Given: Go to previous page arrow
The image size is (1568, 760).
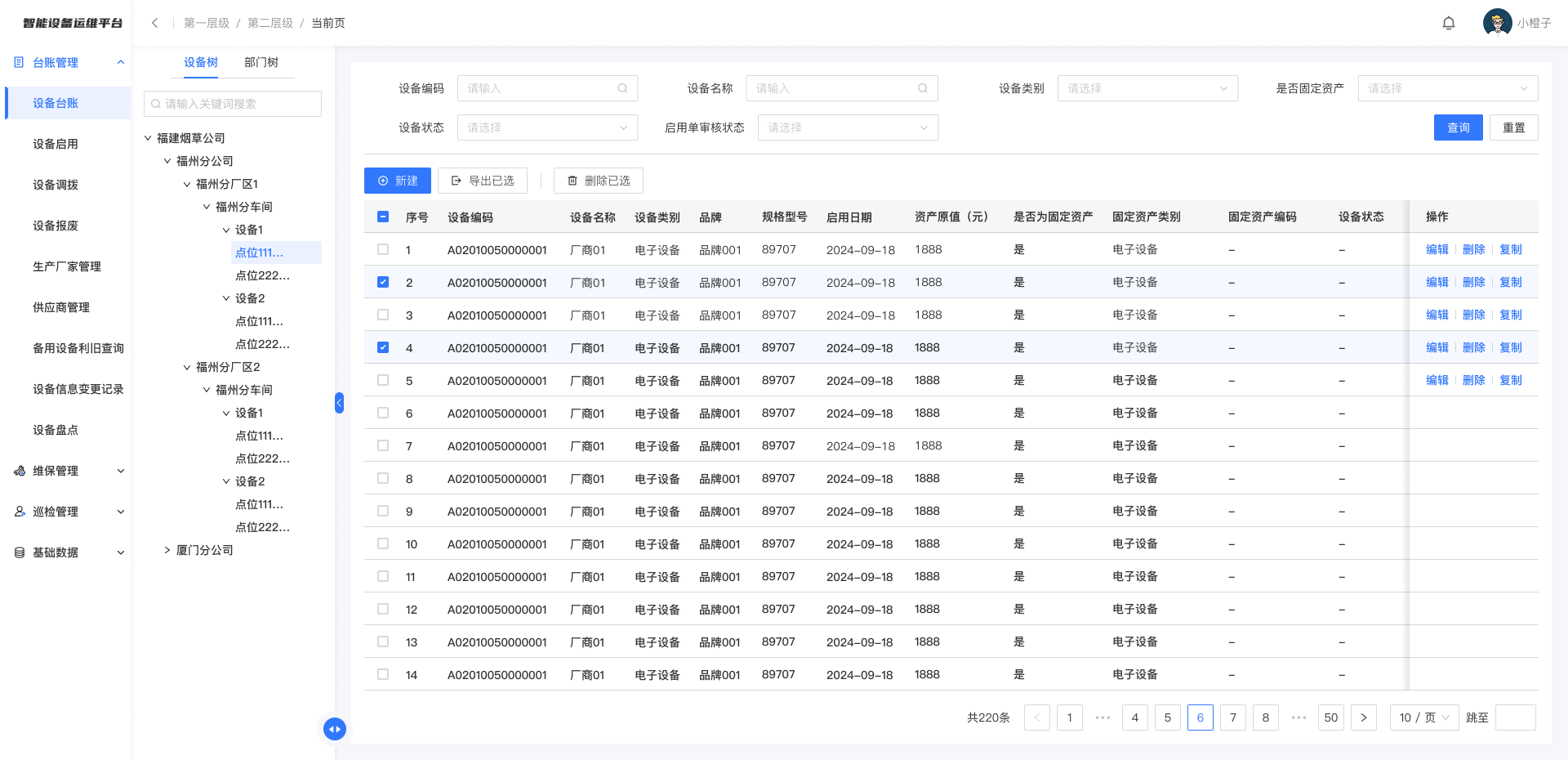Looking at the screenshot, I should 1037,718.
